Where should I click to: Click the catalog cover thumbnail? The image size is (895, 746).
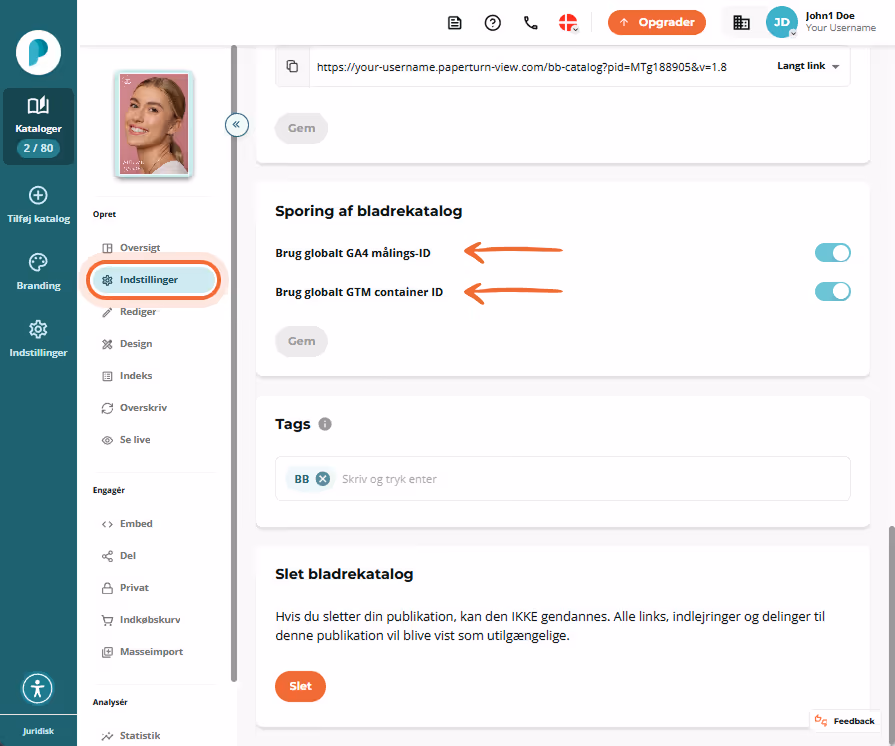(154, 124)
